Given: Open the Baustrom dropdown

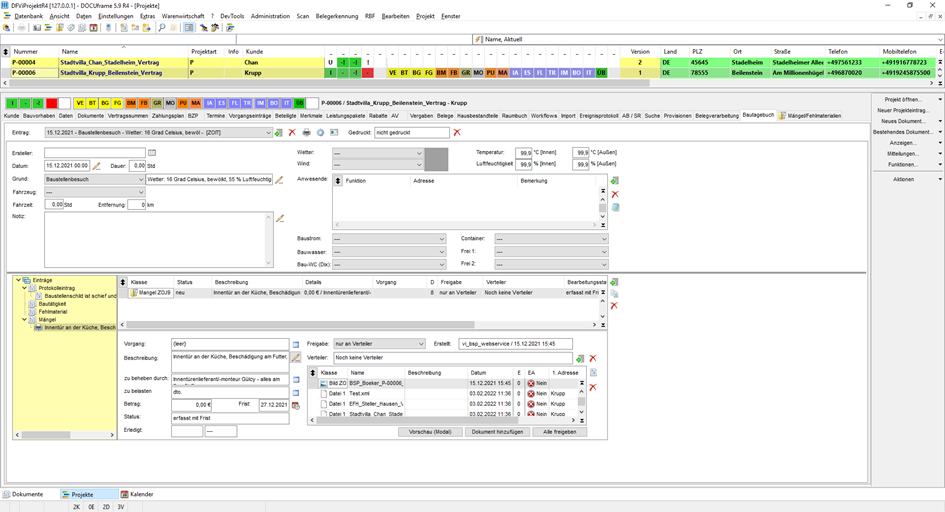Looking at the screenshot, I should point(442,239).
